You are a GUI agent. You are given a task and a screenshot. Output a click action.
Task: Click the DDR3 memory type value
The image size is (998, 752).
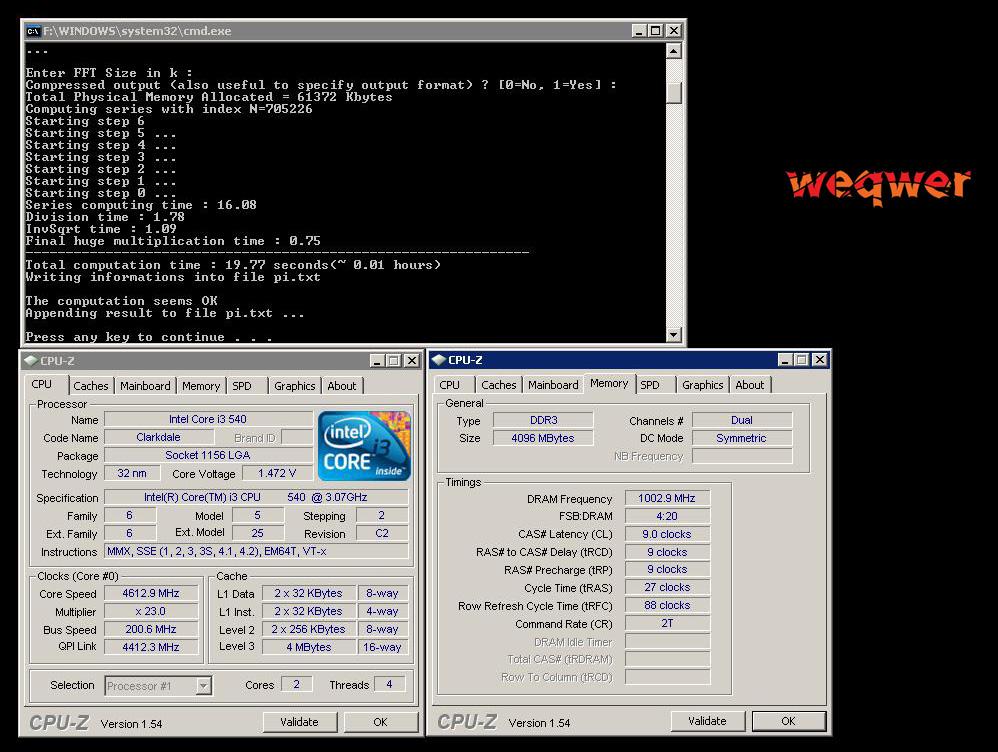544,420
